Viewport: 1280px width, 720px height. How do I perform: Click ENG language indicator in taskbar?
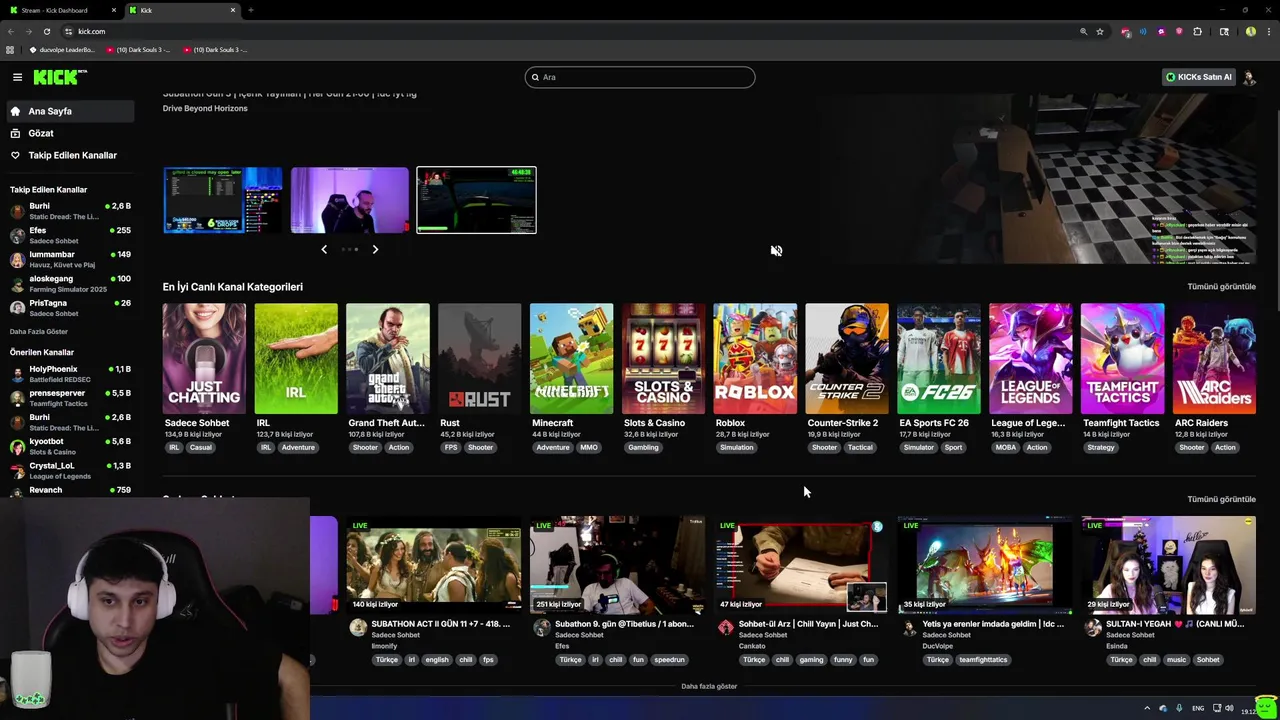(x=1198, y=708)
